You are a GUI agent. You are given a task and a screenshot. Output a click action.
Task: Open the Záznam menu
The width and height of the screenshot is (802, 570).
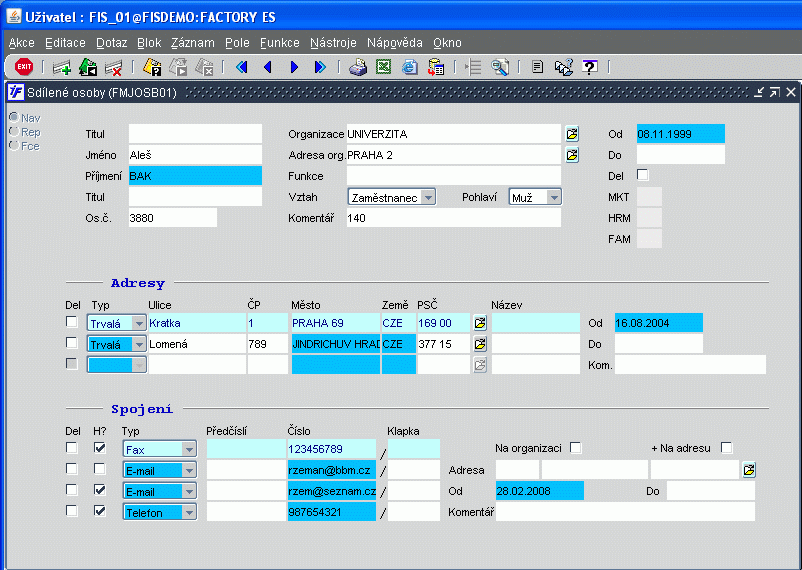tap(192, 43)
